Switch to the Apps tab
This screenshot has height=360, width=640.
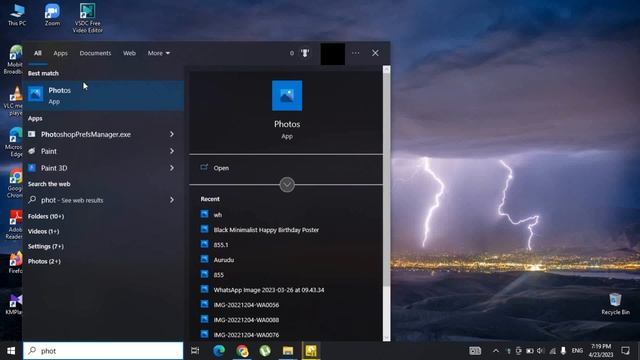(60, 53)
